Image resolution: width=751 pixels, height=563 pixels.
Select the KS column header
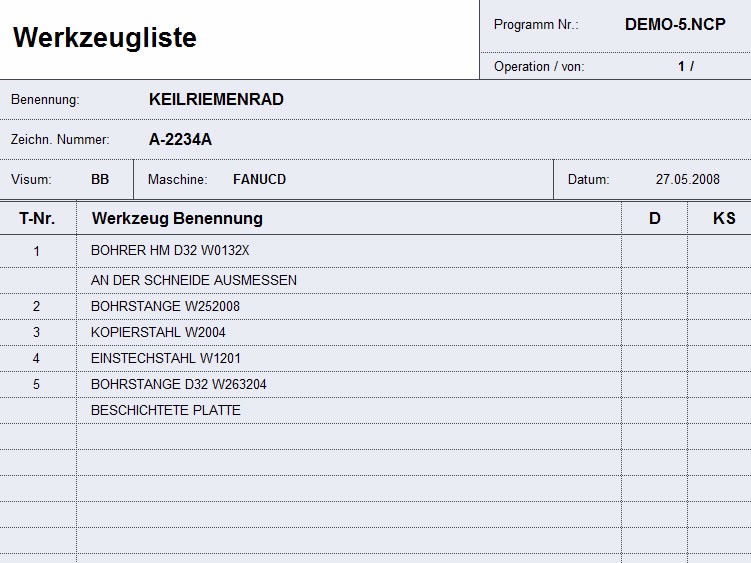click(724, 218)
